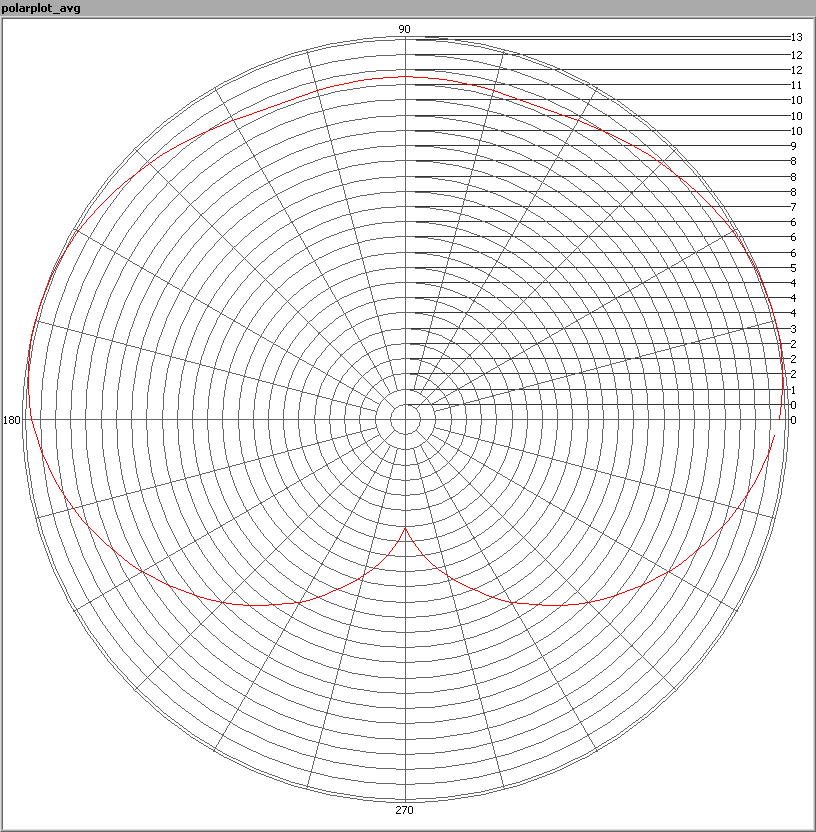The image size is (816, 832).
Task: Select the radial scale label 9
Action: tap(793, 146)
